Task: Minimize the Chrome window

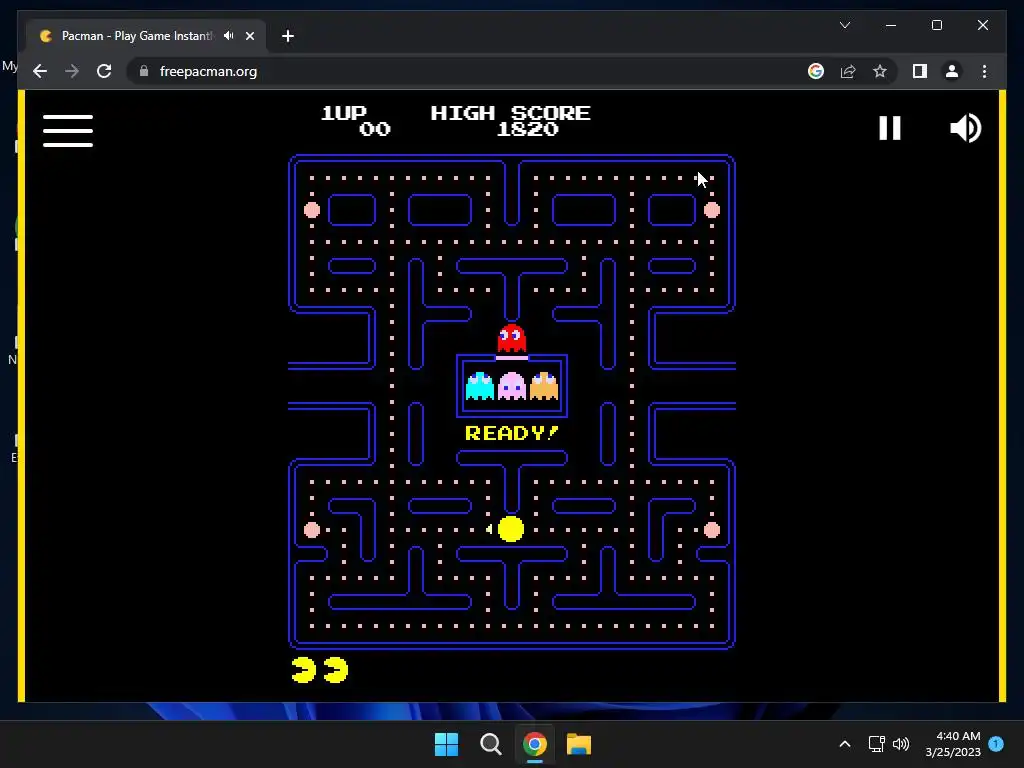Action: [x=891, y=25]
